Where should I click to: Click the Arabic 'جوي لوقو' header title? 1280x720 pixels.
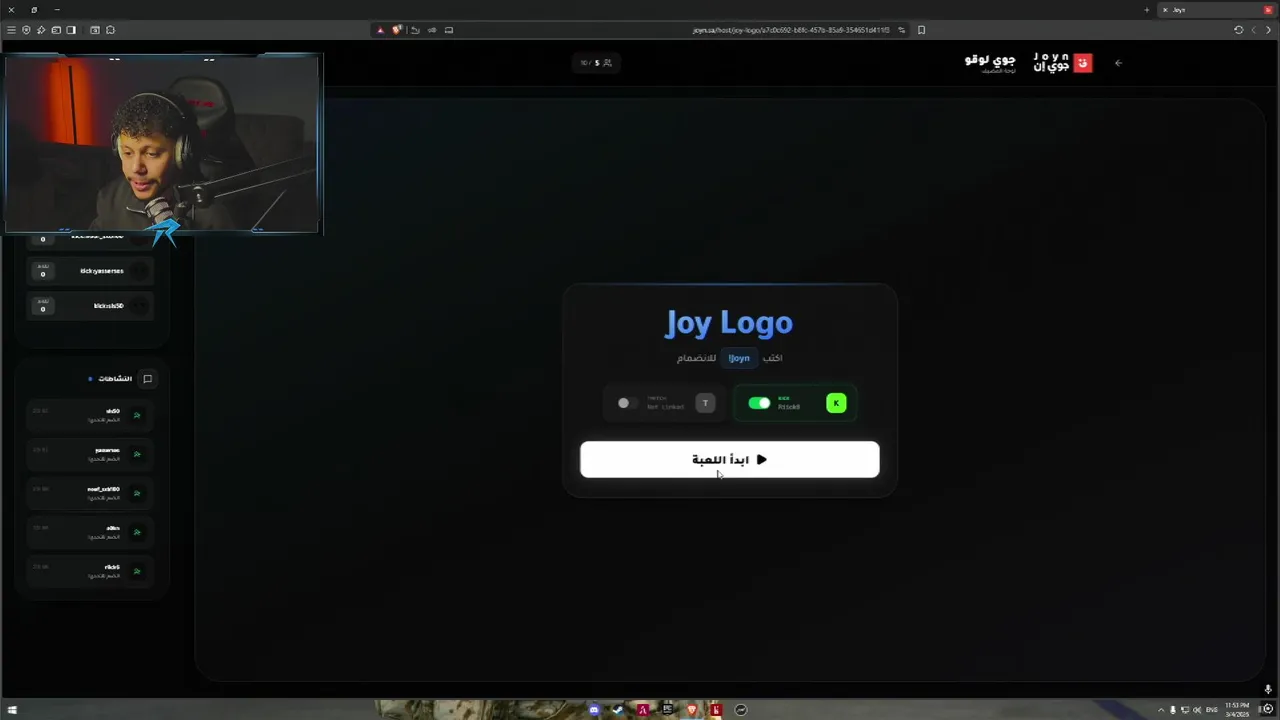click(x=990, y=61)
